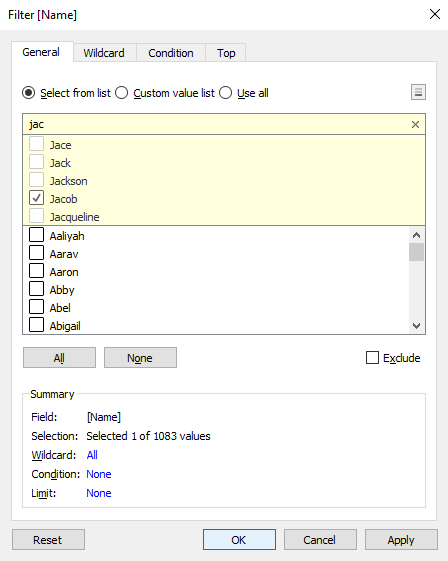
Task: Uncheck the Jacob checkbox
Action: pyautogui.click(x=36, y=198)
